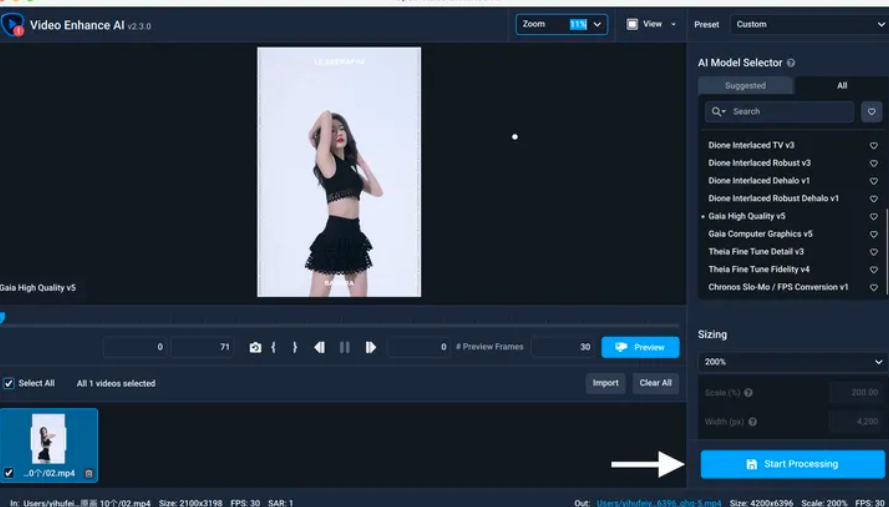
Task: Set trim end with the right brace icon
Action: click(x=294, y=347)
